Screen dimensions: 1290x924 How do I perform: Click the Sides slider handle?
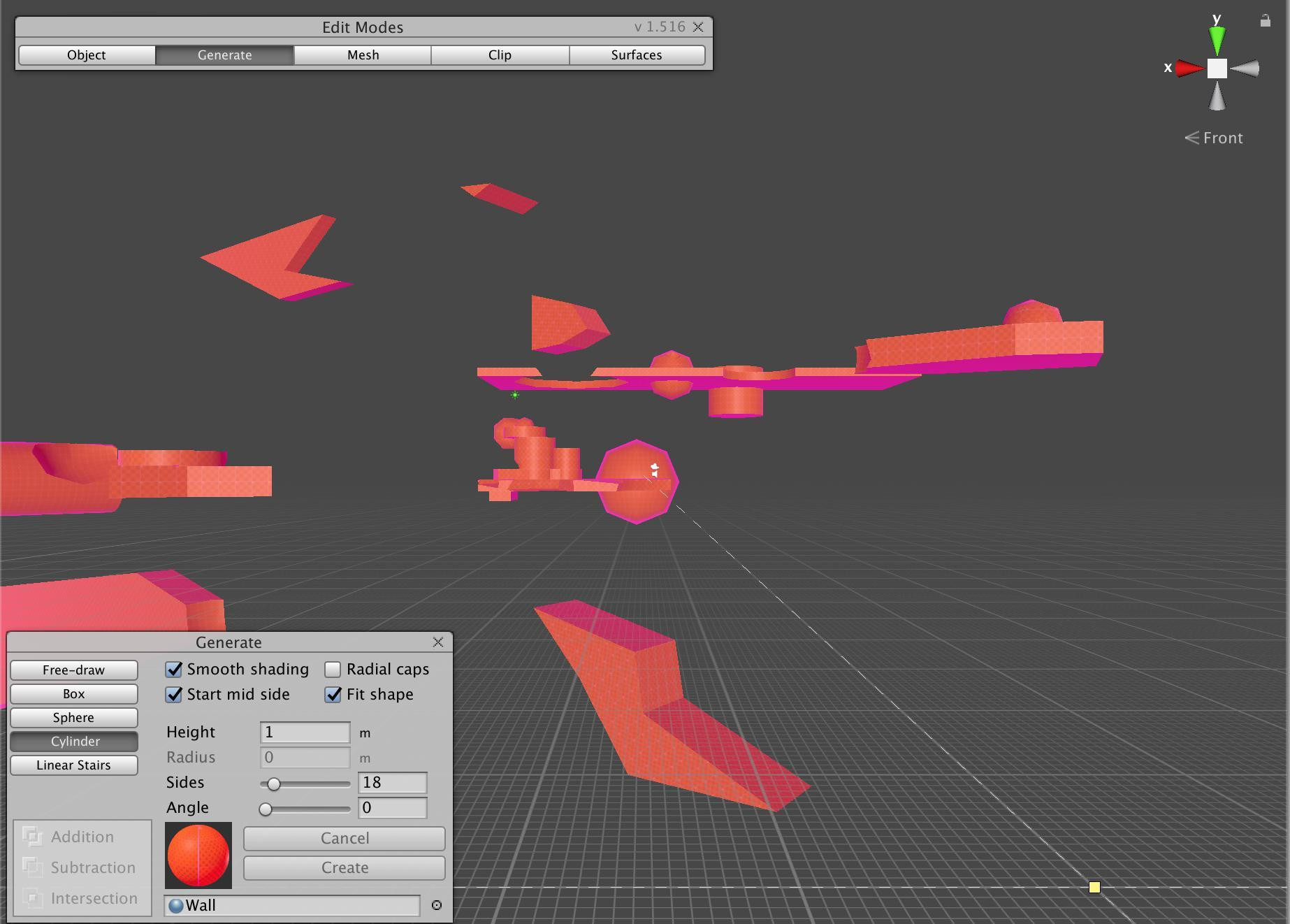coord(274,784)
